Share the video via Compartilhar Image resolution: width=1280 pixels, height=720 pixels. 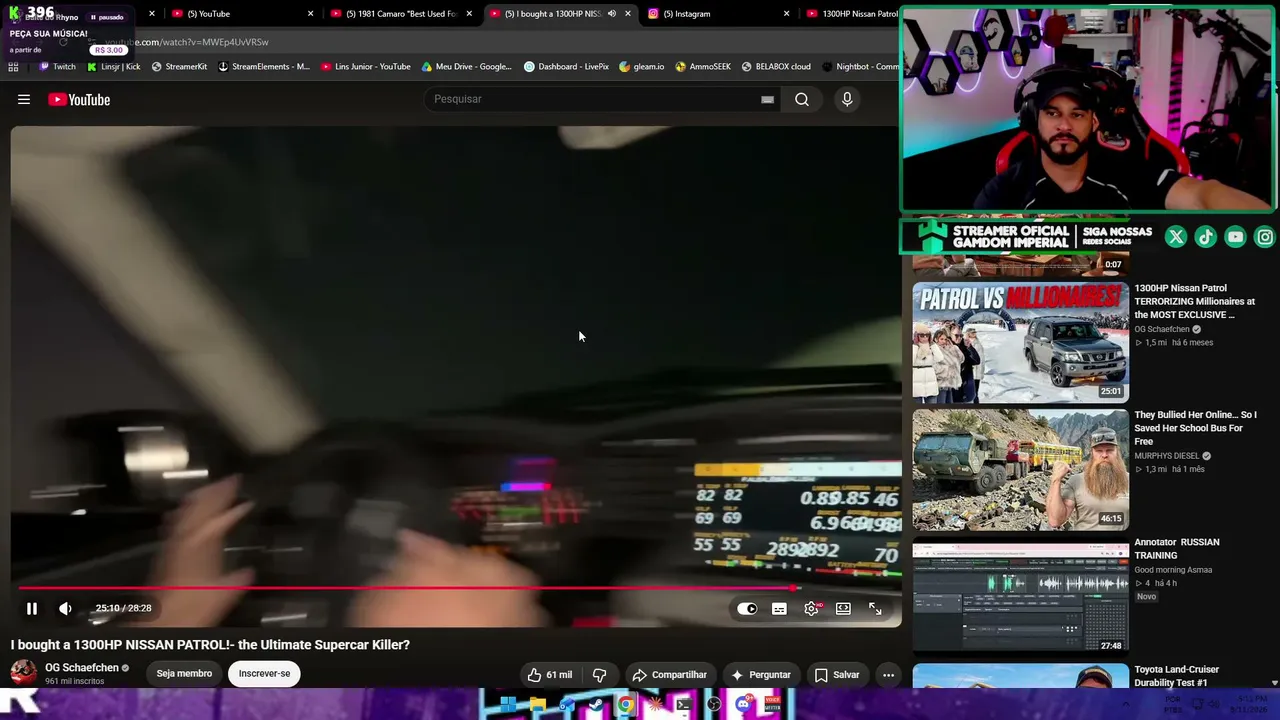pos(670,674)
